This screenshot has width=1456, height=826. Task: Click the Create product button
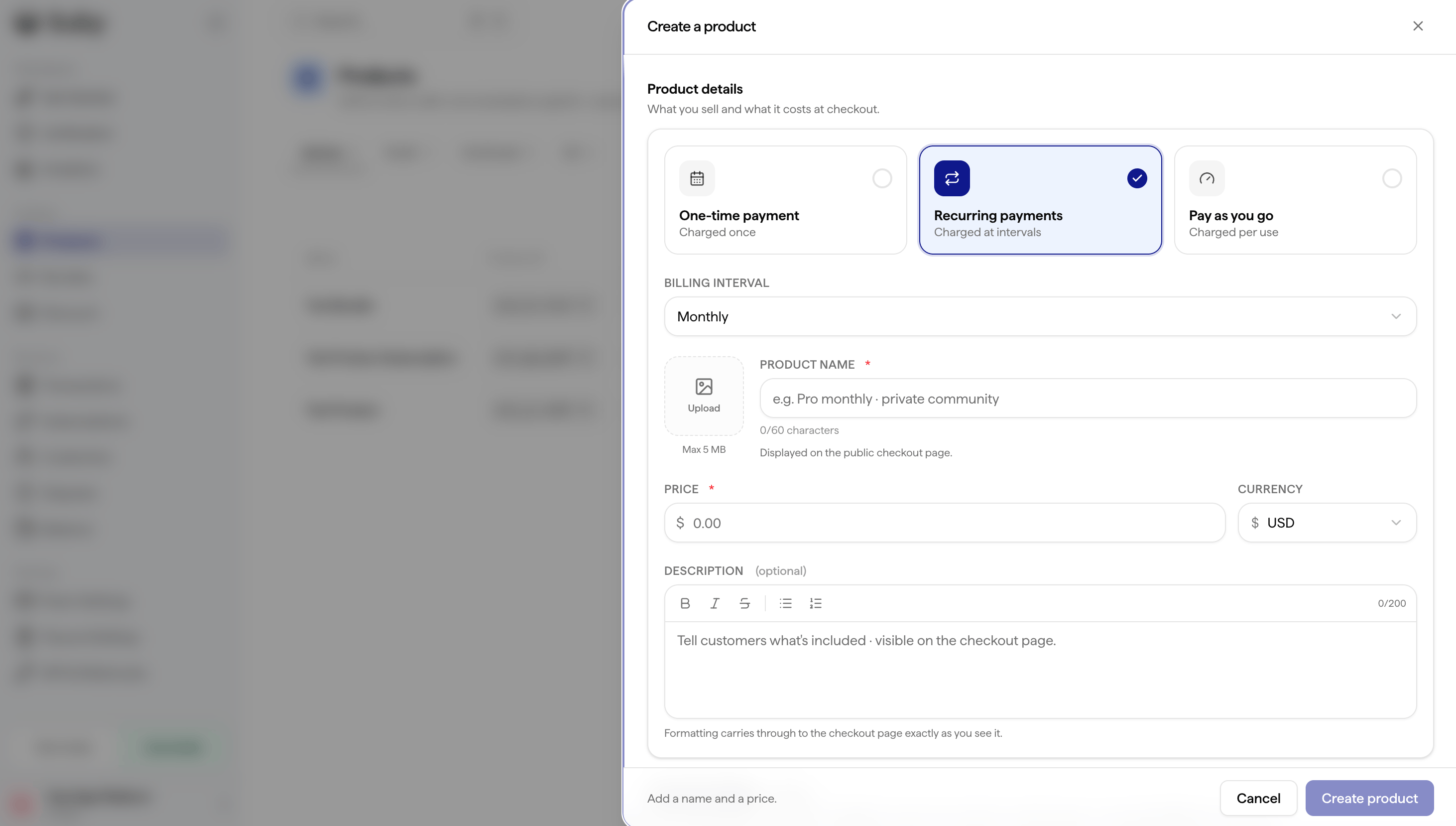pos(1369,798)
